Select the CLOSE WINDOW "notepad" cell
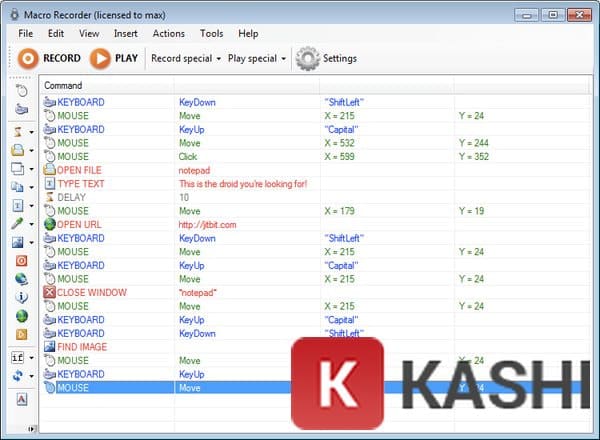 click(197, 293)
